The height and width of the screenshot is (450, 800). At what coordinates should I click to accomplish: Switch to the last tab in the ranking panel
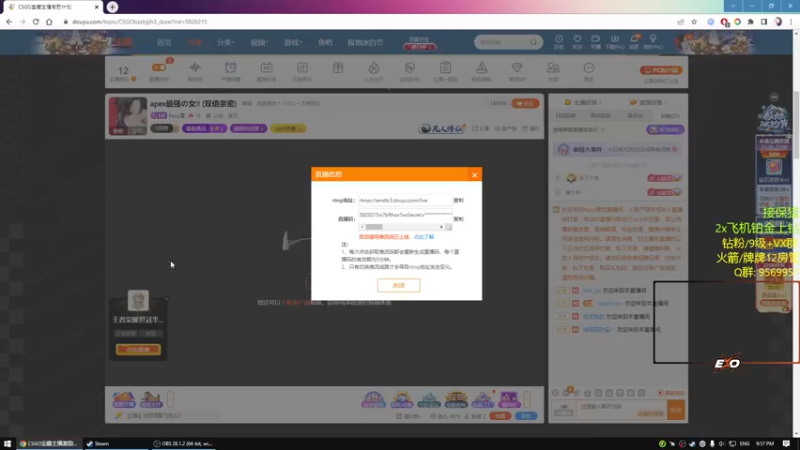(x=670, y=116)
